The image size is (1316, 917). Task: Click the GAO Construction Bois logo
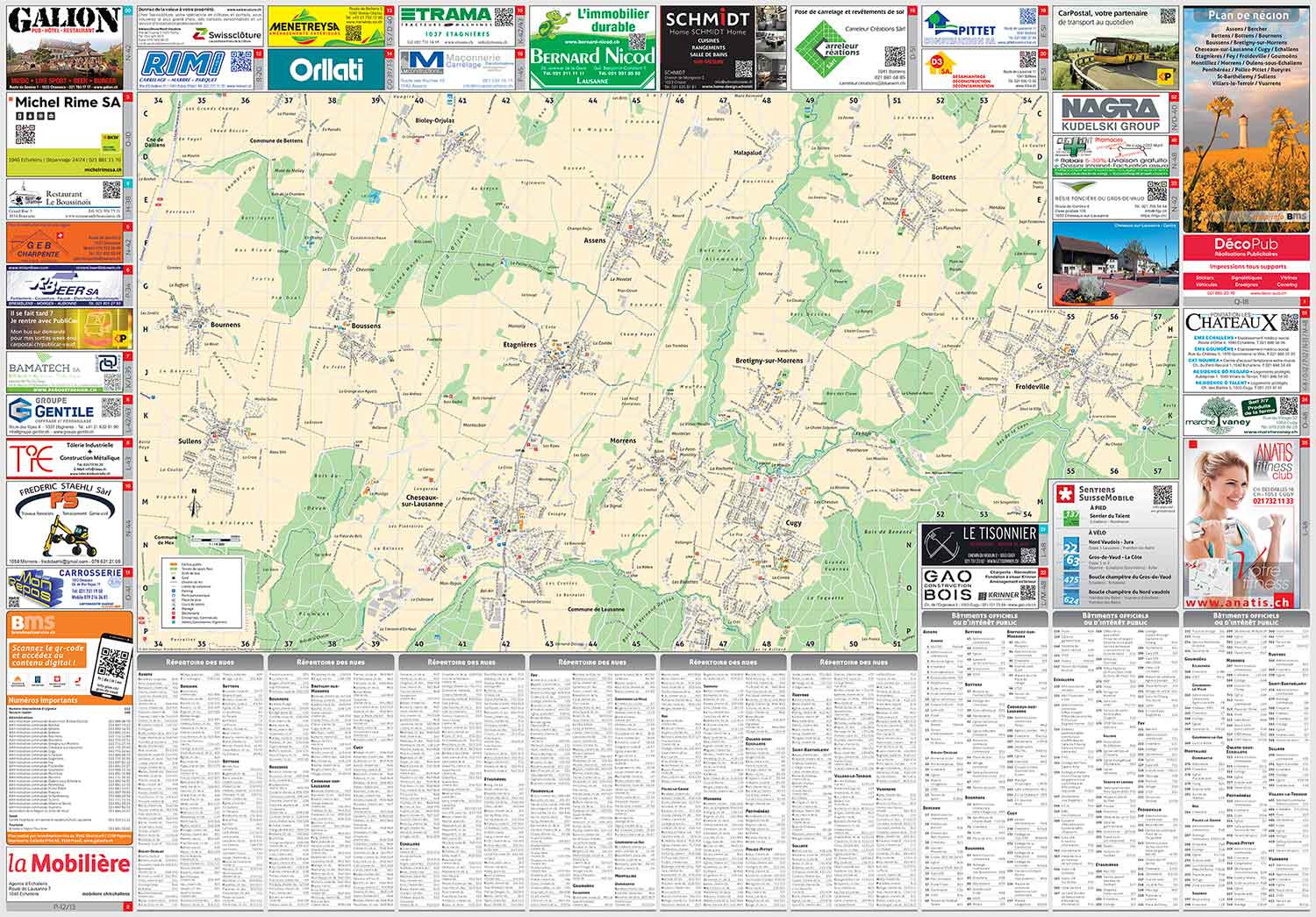coord(948,586)
